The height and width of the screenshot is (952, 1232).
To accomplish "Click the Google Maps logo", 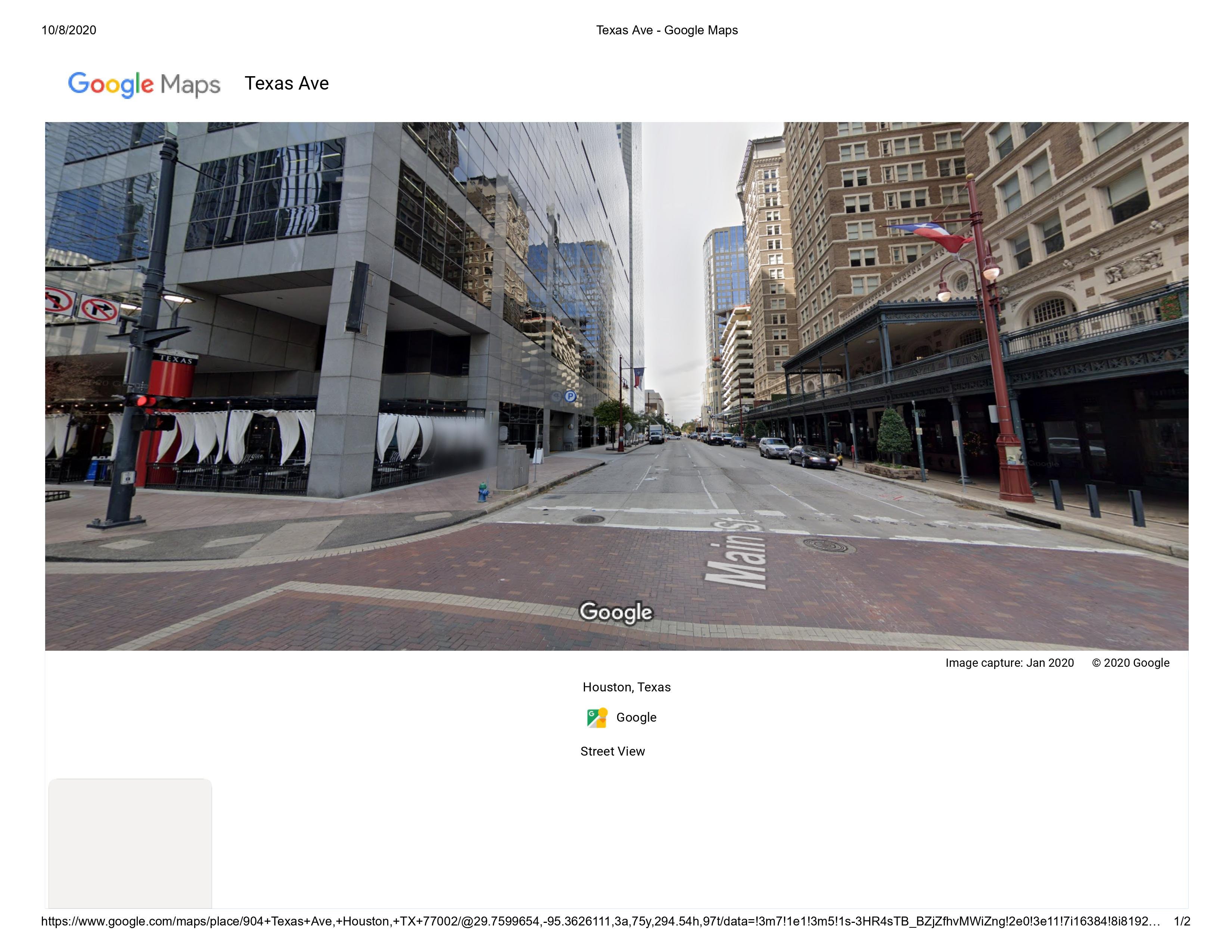I will click(144, 84).
